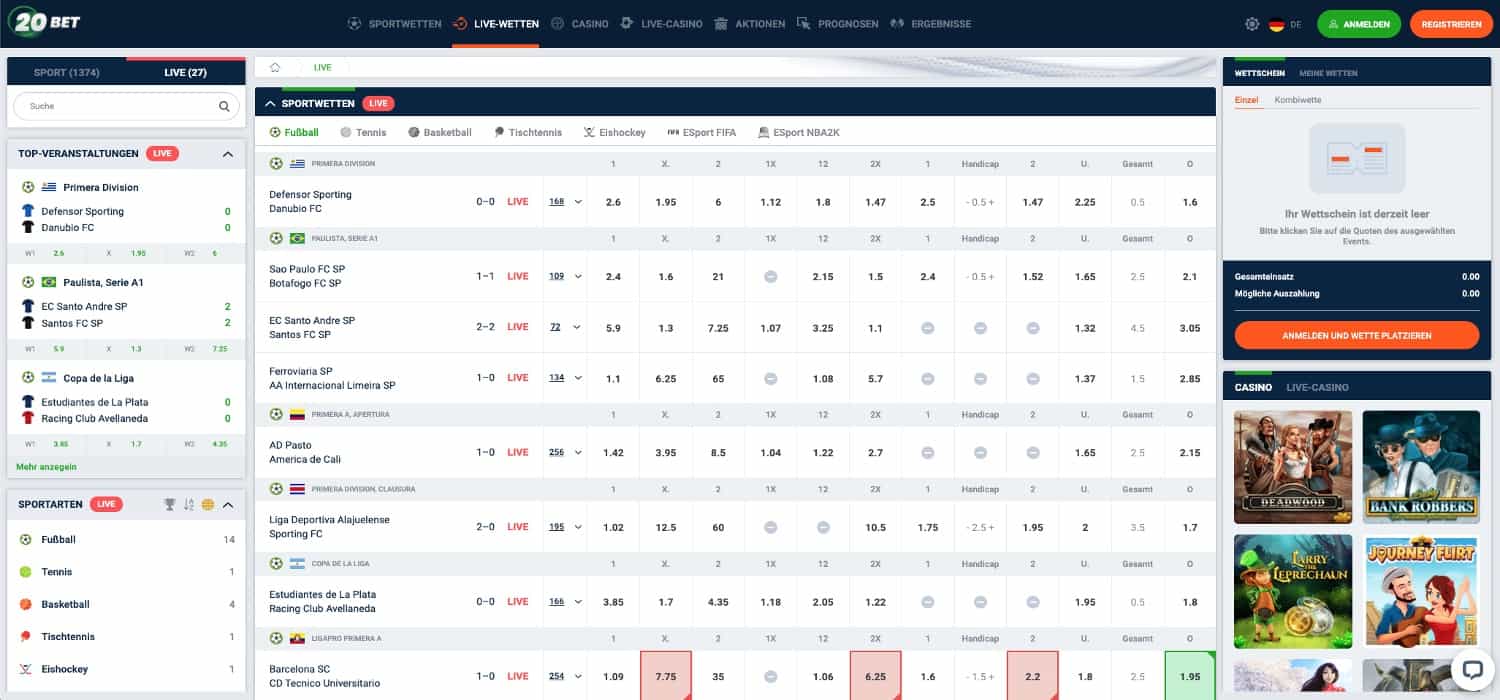This screenshot has width=1500, height=700.
Task: Click inside the Suche search field
Action: click(x=126, y=106)
